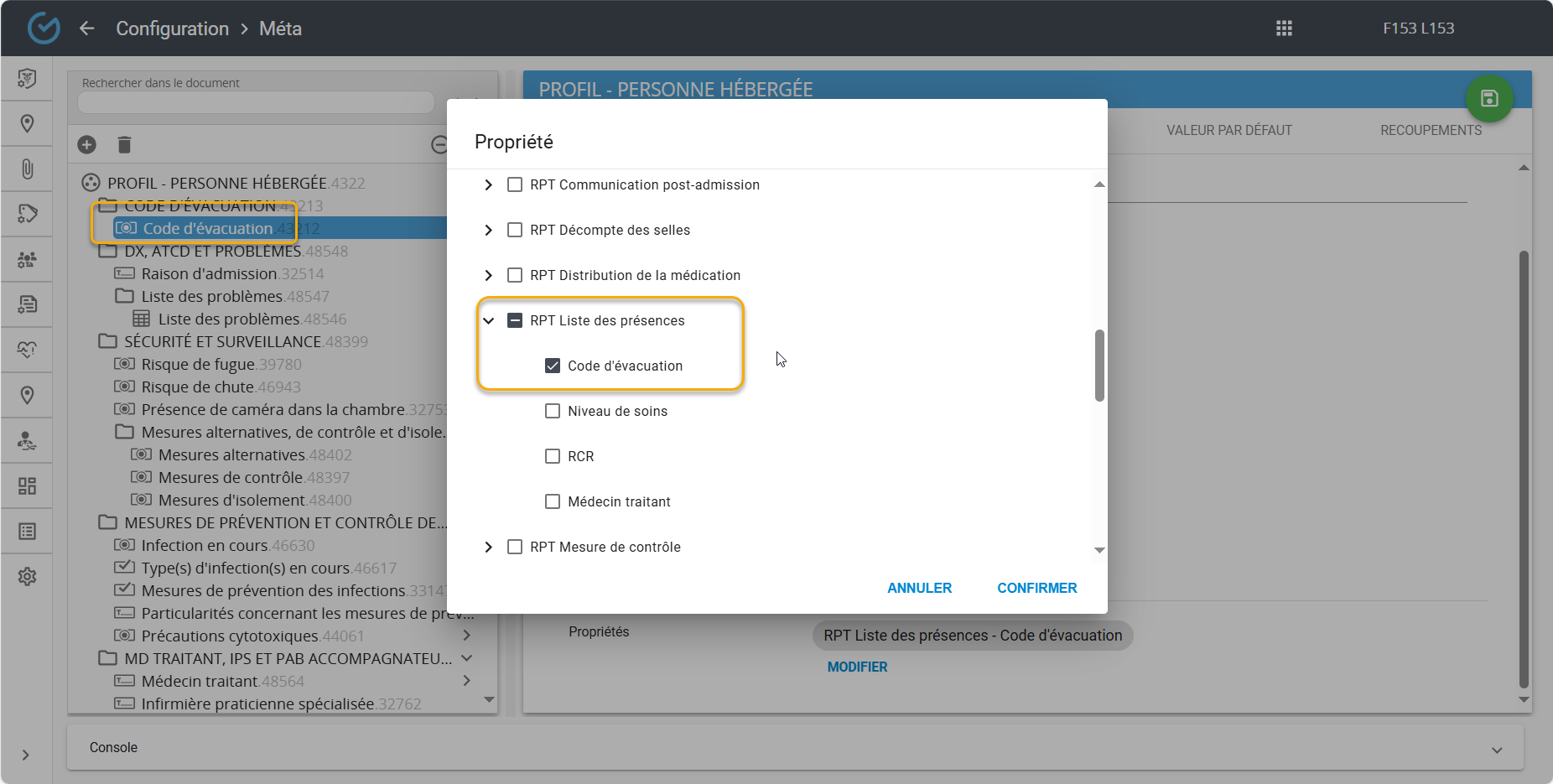Click the back arrow in header
The width and height of the screenshot is (1553, 784).
point(86,29)
